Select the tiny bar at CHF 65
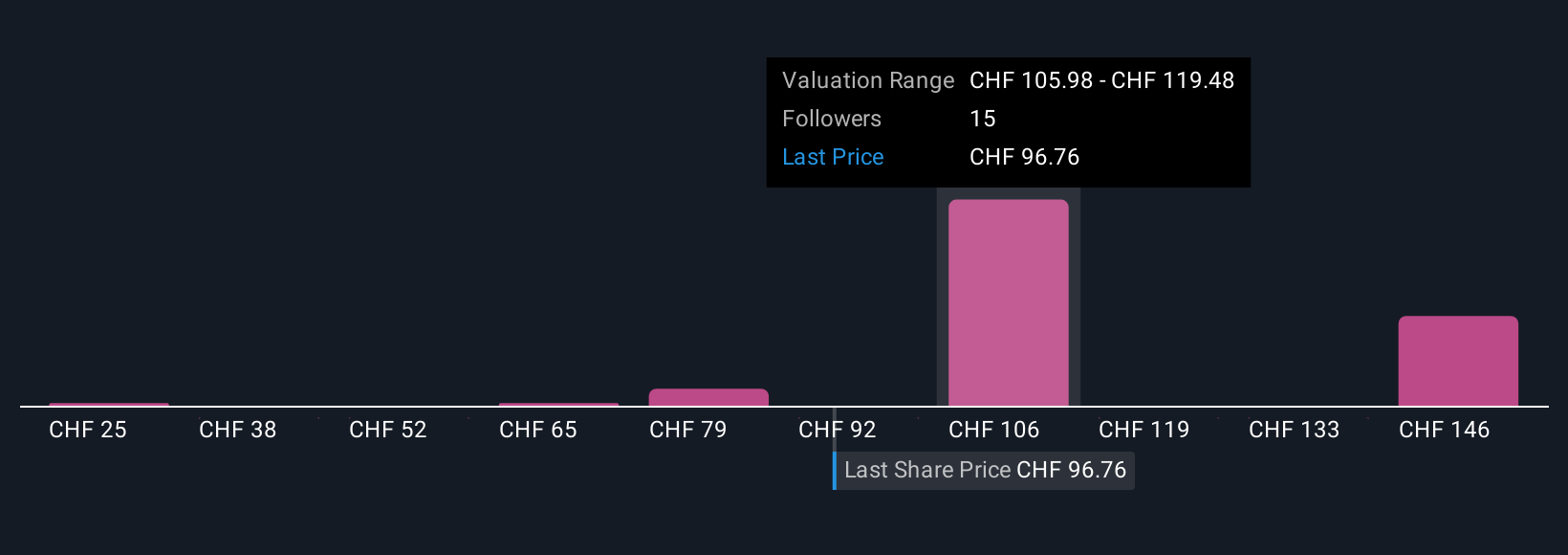The height and width of the screenshot is (555, 1568). tap(558, 405)
